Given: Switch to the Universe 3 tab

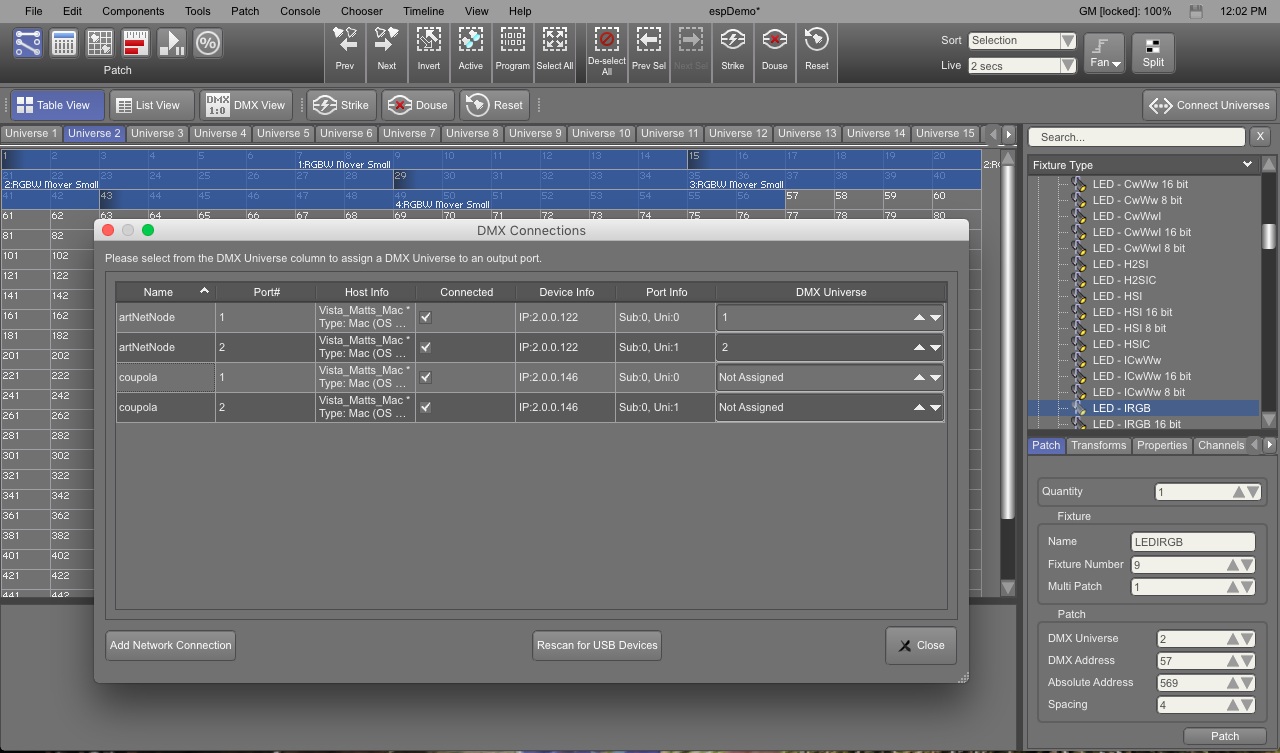Looking at the screenshot, I should point(157,133).
